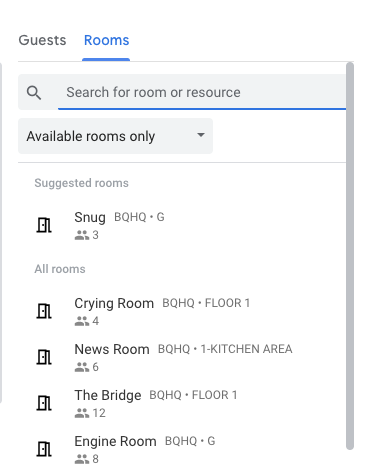Select the Rooms tab

(x=106, y=40)
